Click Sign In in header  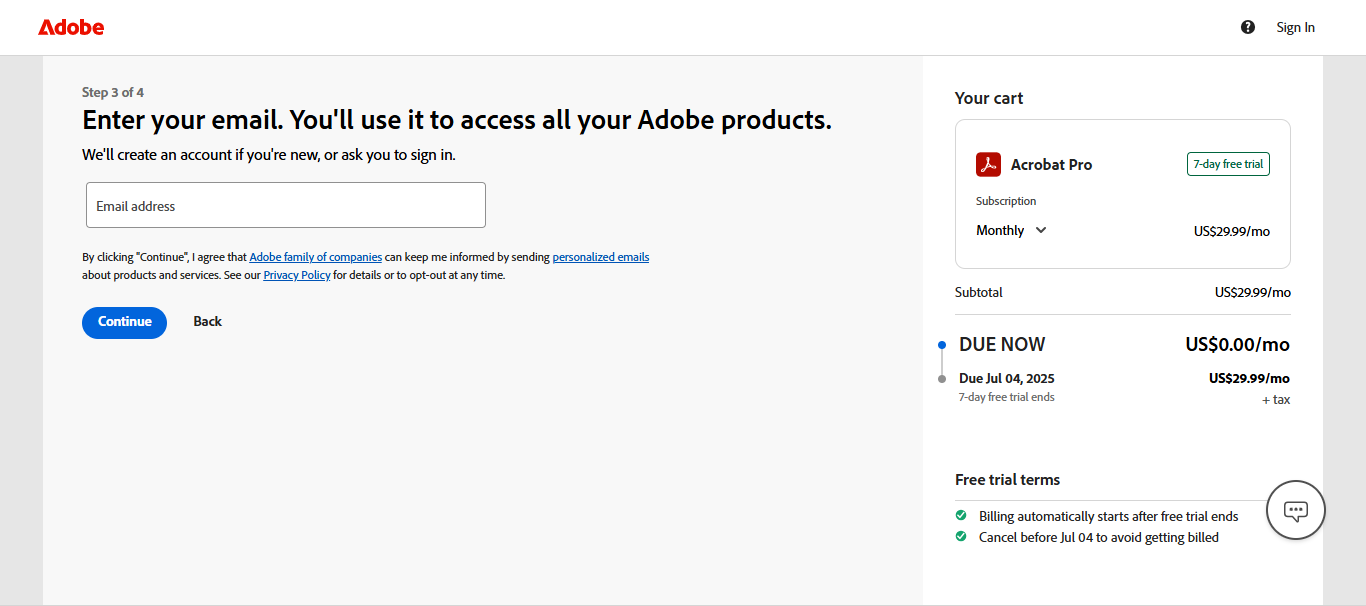(1295, 27)
